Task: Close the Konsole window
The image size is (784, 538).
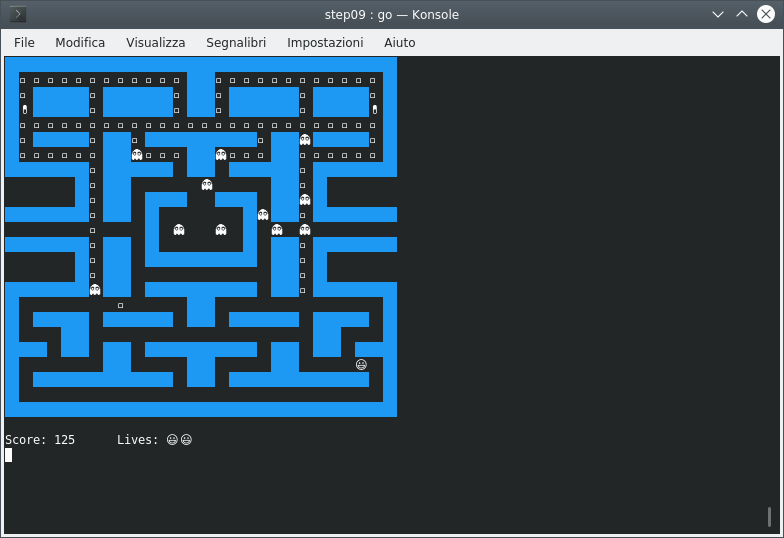Action: pos(766,14)
